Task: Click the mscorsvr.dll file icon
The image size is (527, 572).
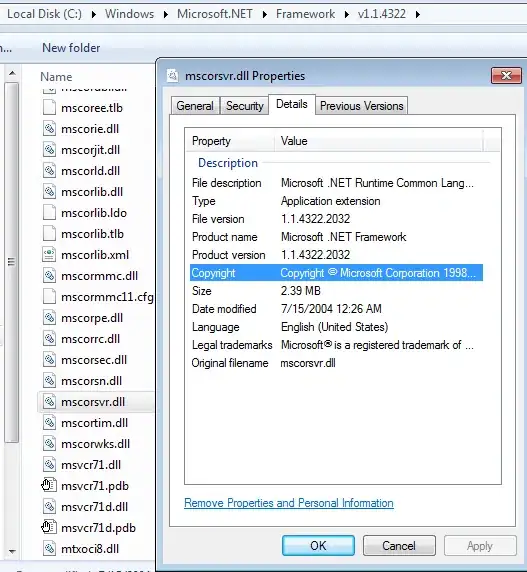Action: click(x=49, y=402)
